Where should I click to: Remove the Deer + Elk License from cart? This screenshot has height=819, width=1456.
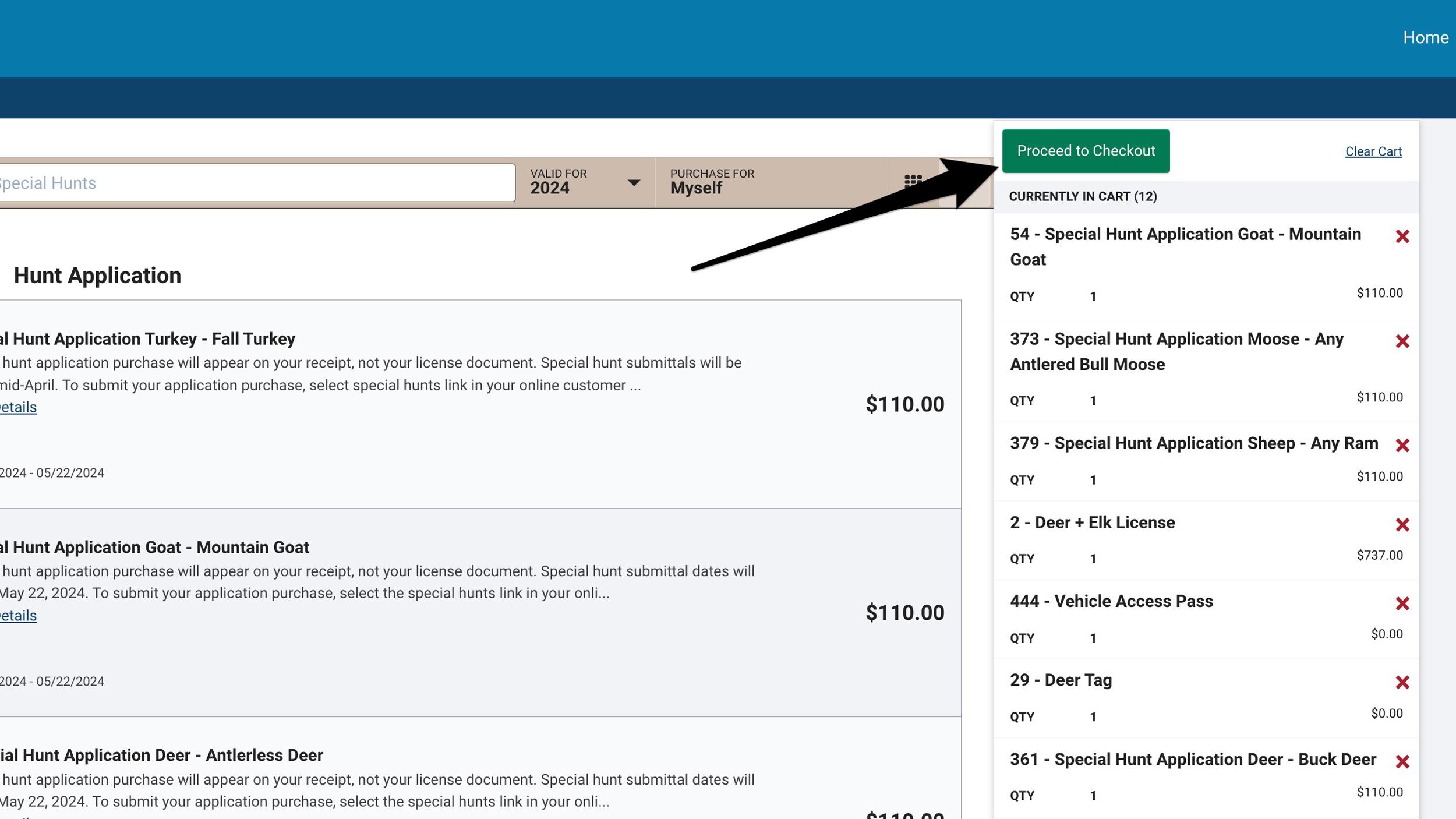tap(1404, 524)
